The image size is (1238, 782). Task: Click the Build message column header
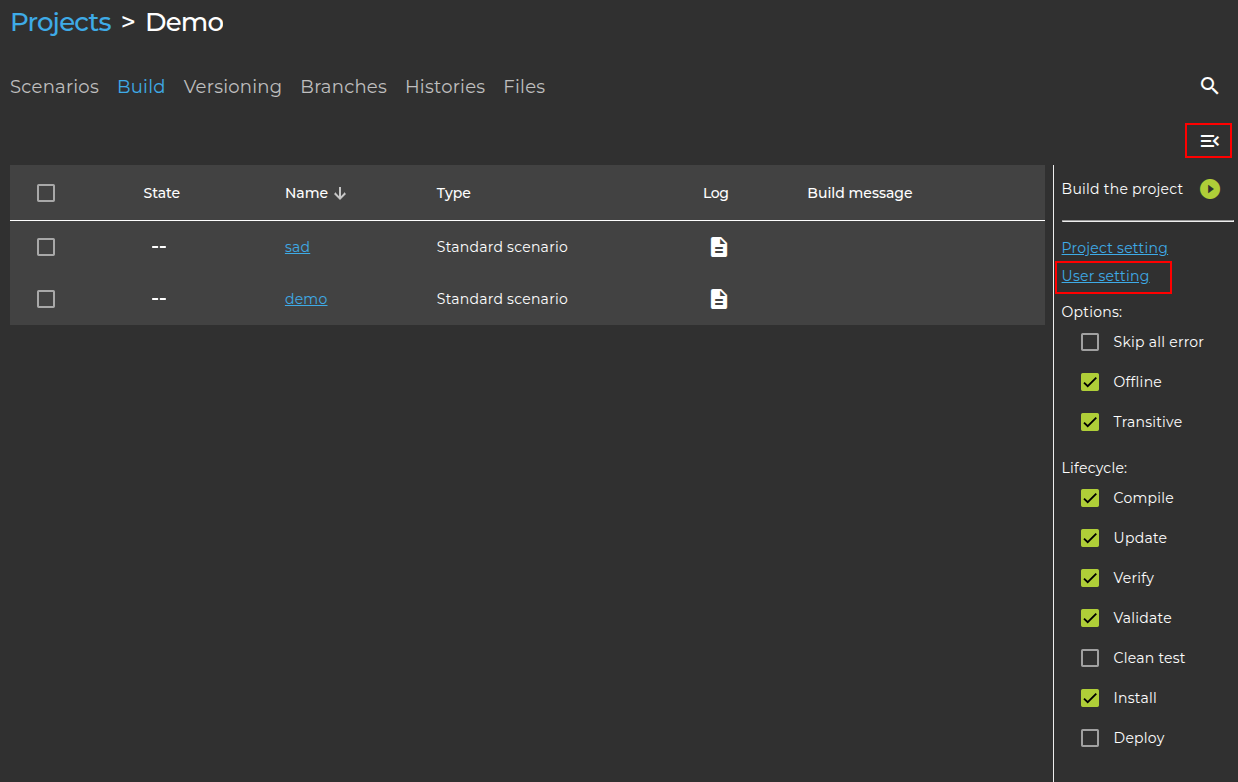pyautogui.click(x=860, y=193)
